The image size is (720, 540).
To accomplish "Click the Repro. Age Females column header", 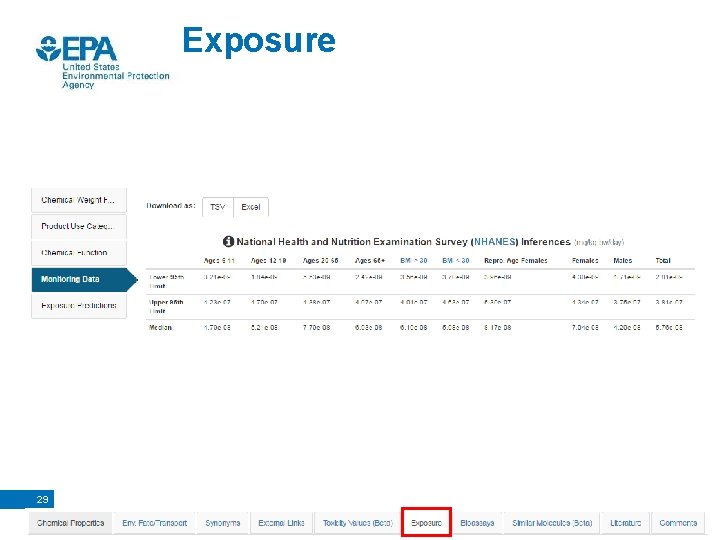I will [516, 260].
